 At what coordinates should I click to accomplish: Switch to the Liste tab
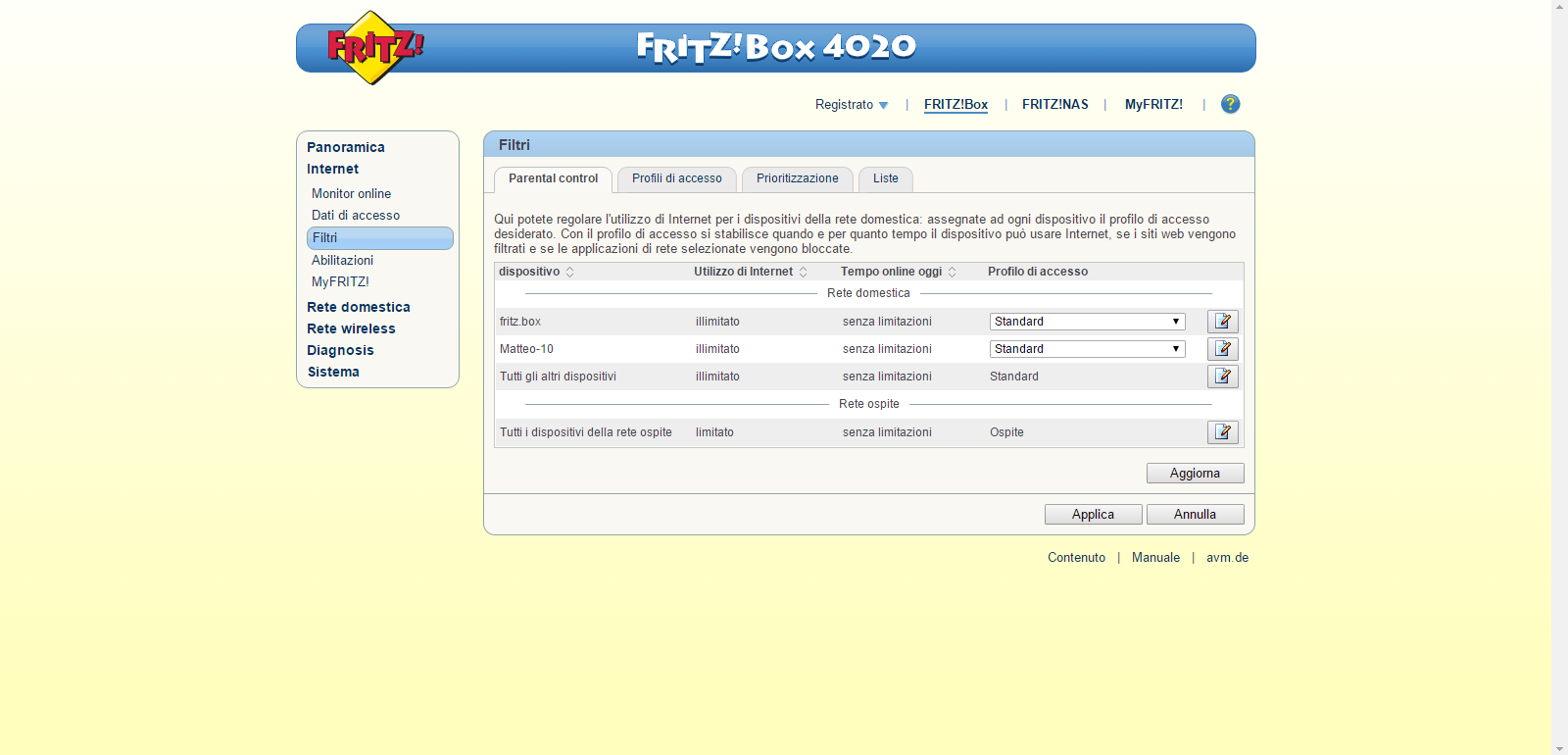[886, 179]
